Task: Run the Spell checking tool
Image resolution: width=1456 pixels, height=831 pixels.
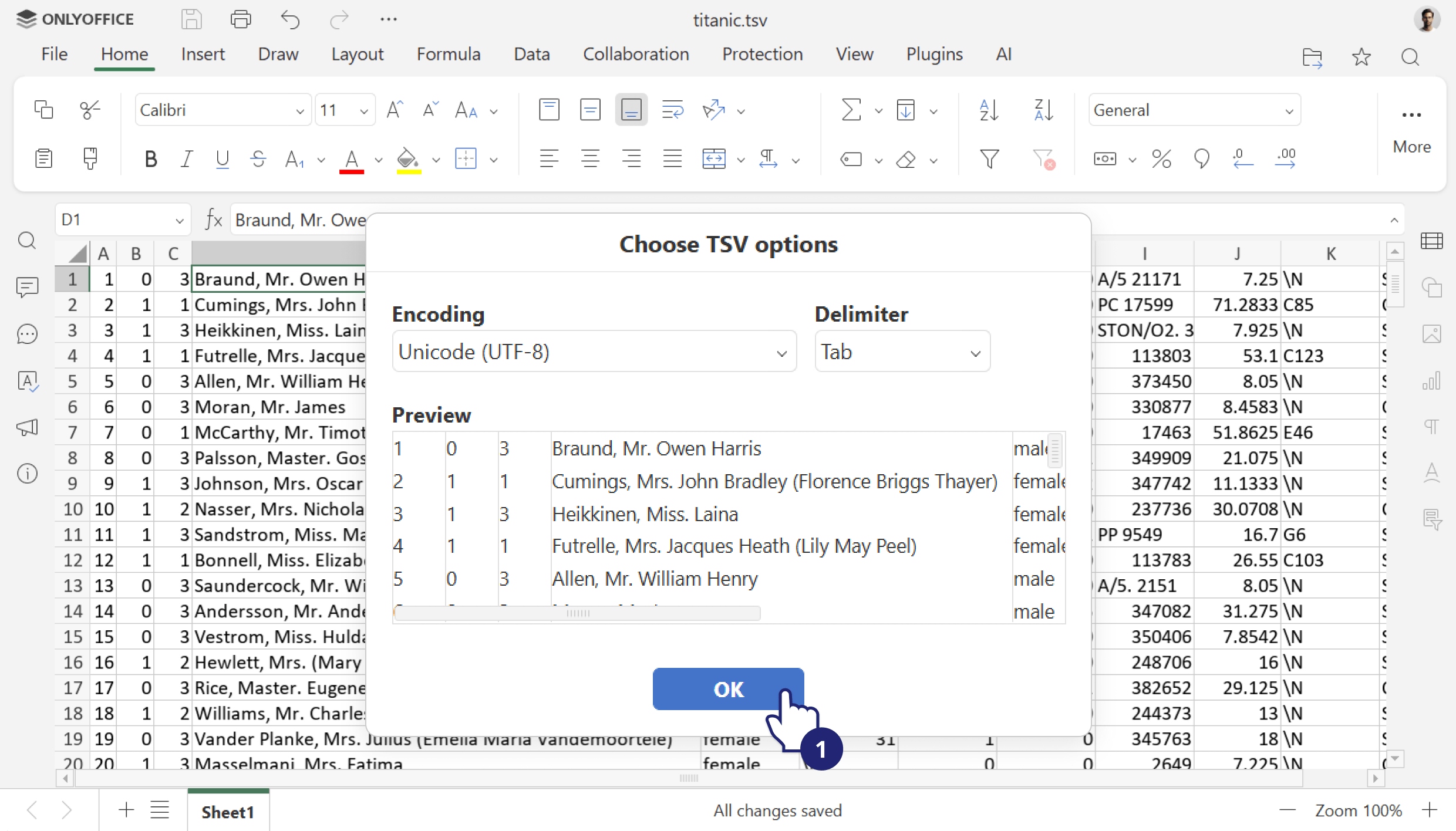Action: coord(27,381)
